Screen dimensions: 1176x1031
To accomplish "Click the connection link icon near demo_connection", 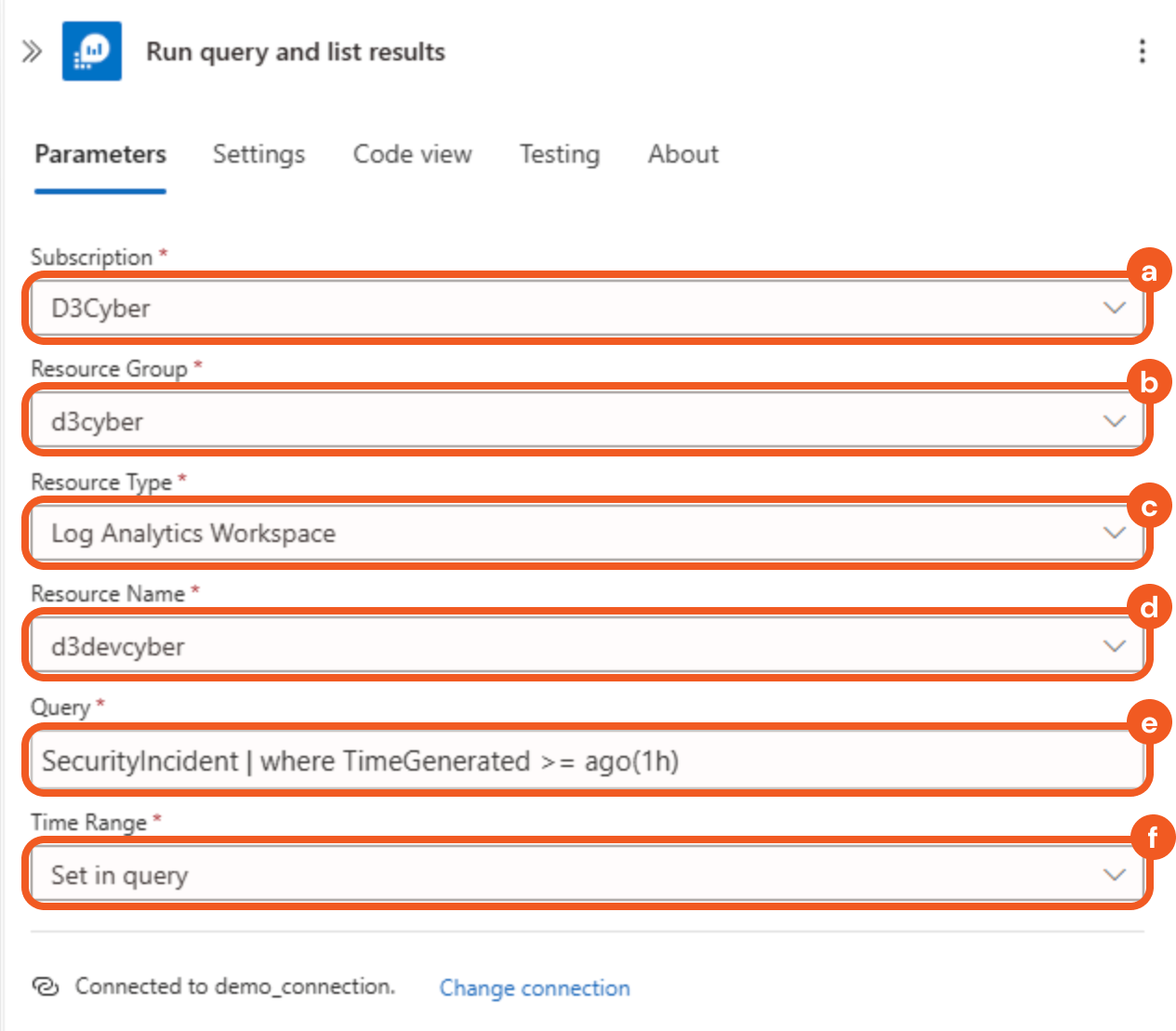I will 46,986.
